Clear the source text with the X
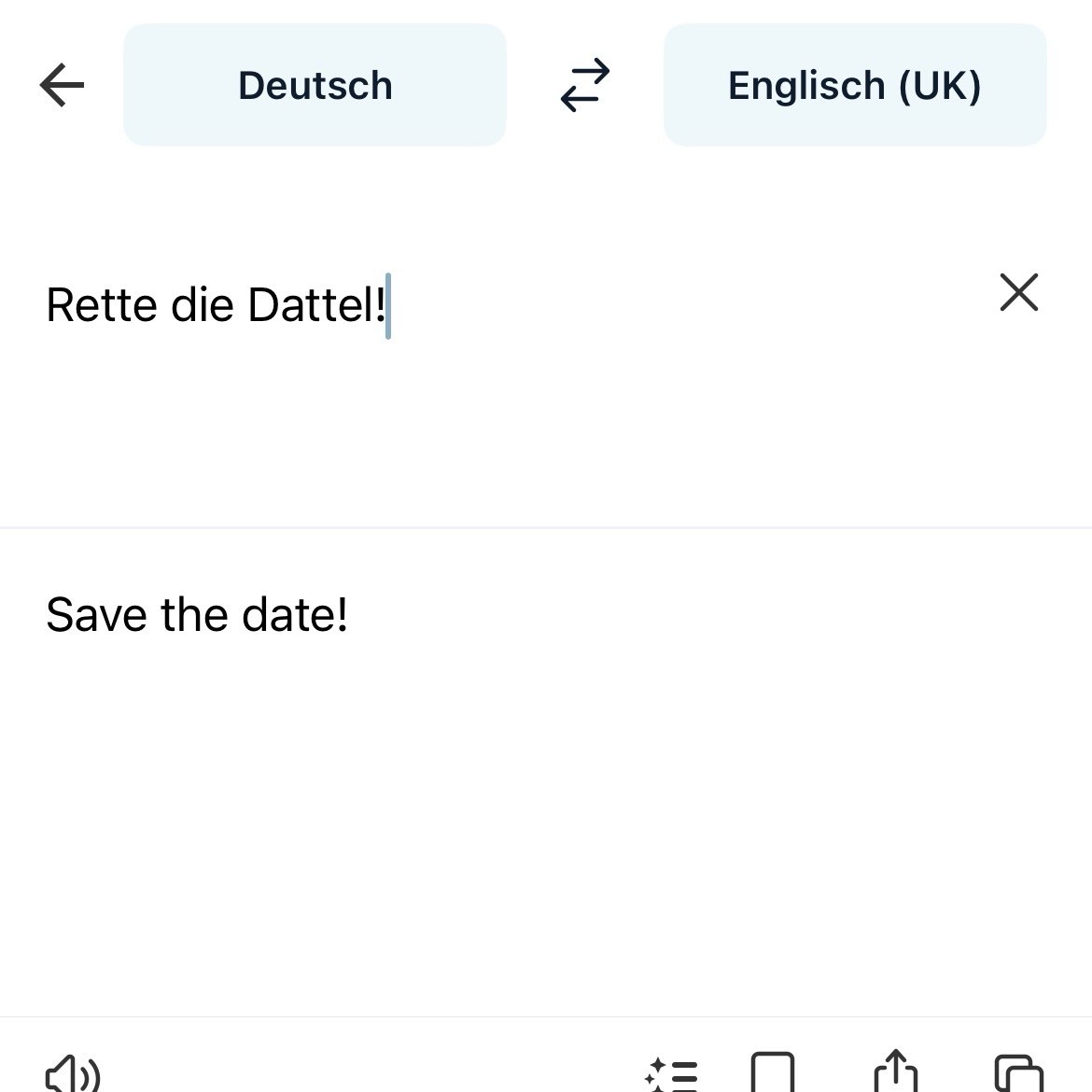 (x=1018, y=292)
